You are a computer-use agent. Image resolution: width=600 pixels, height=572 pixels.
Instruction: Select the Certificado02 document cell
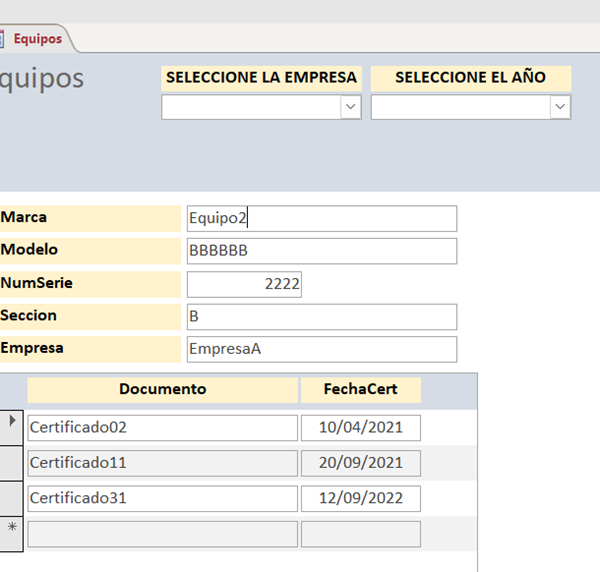162,428
